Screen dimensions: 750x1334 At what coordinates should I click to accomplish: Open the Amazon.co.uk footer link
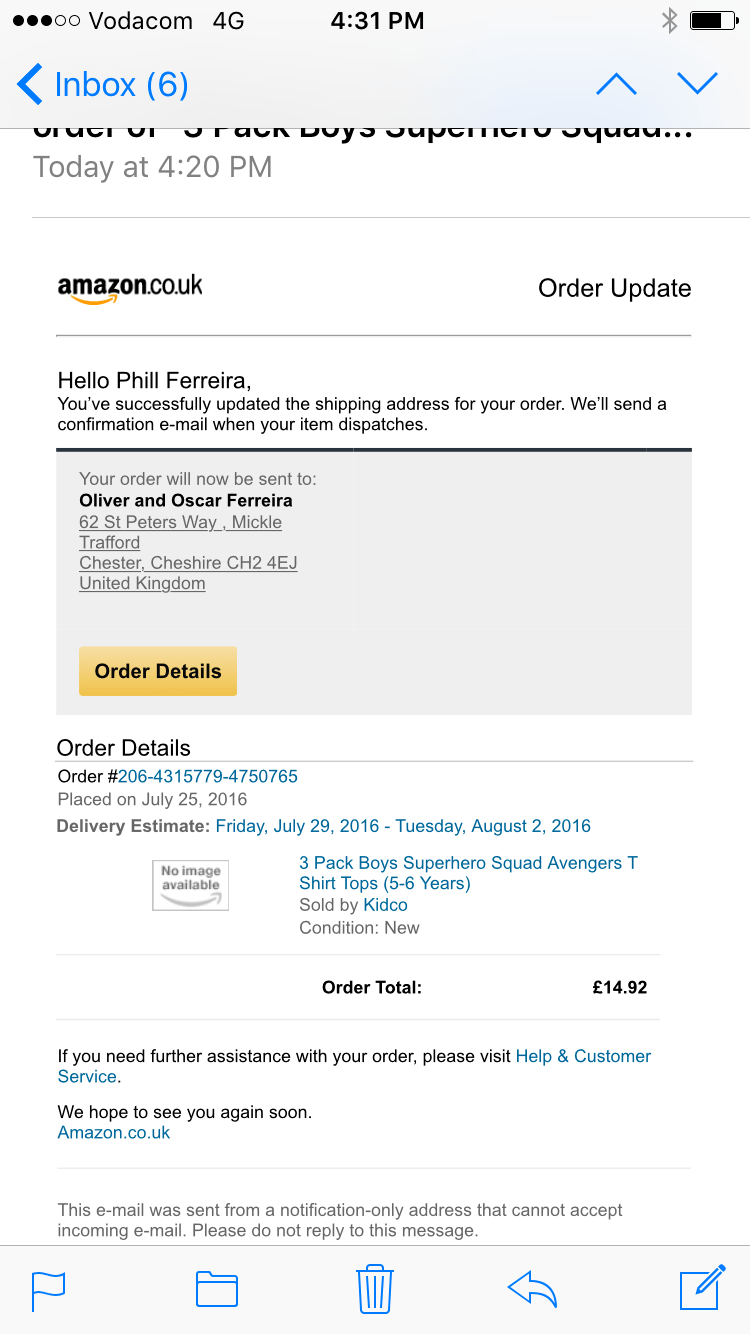coord(114,1132)
